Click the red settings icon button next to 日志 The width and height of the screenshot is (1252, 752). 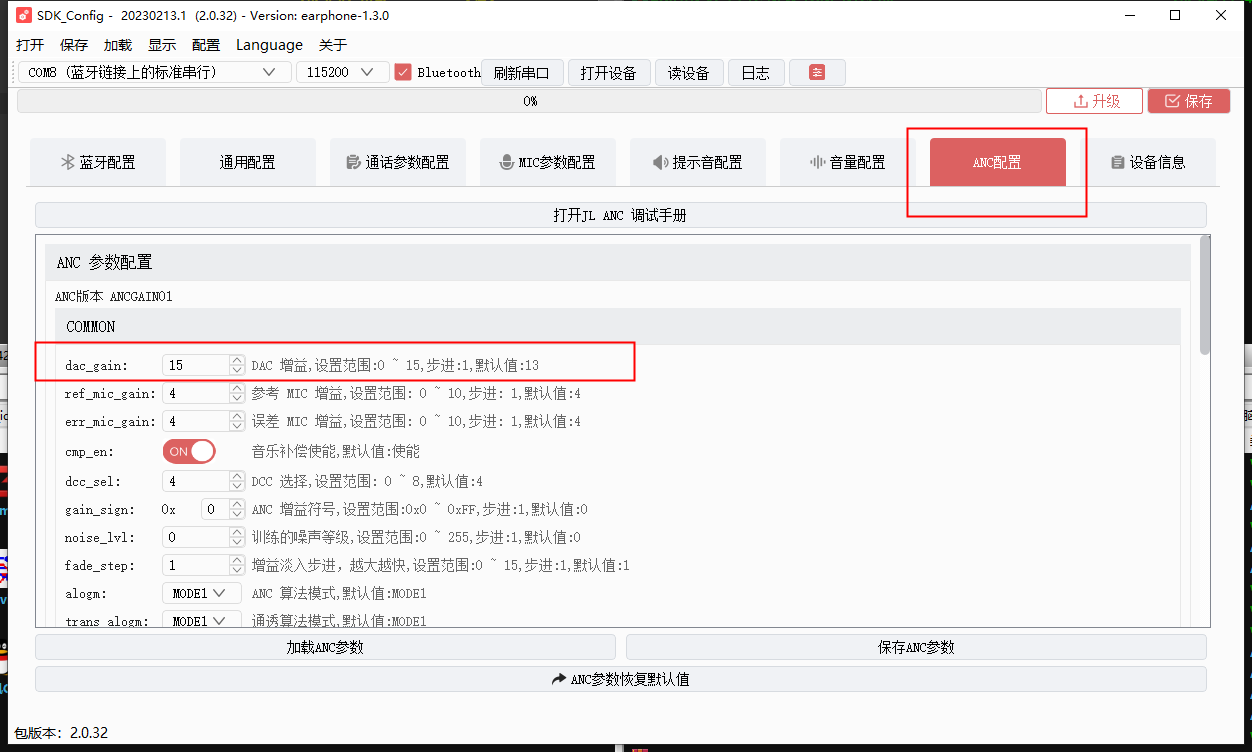[x=817, y=73]
